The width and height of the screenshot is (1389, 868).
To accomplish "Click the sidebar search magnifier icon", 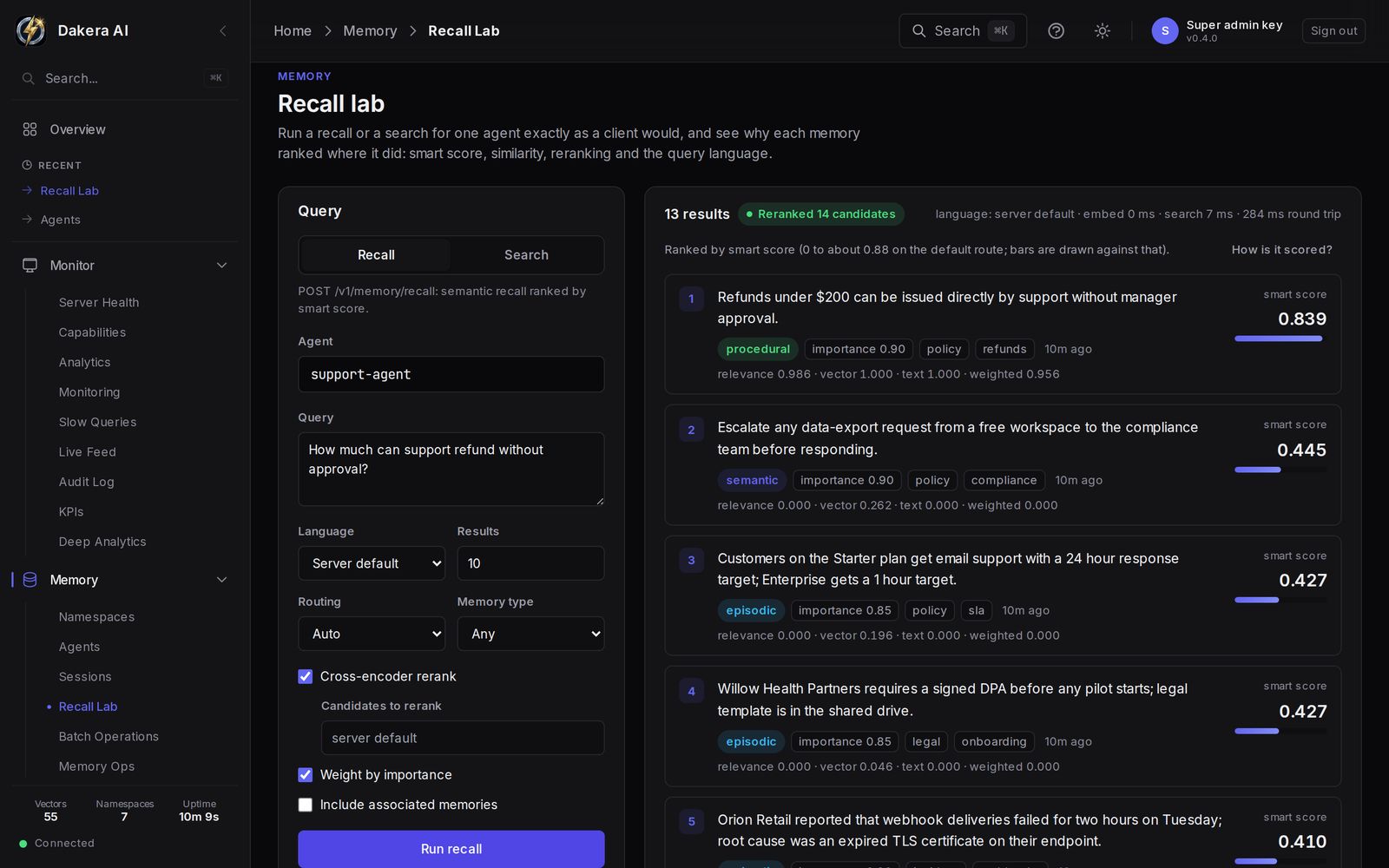I will click(29, 78).
